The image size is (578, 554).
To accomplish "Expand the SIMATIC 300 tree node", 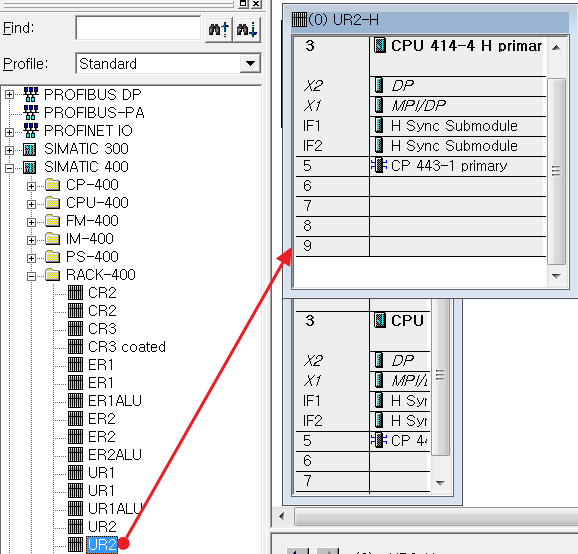I will 9,150.
